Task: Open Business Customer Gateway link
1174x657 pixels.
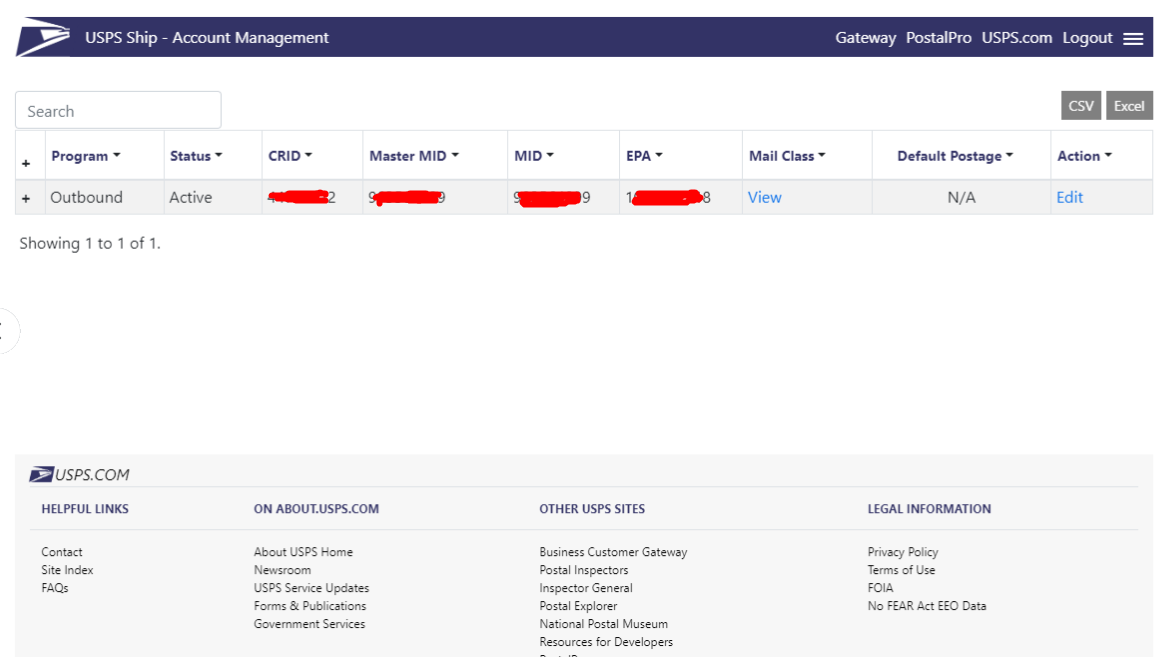Action: point(613,552)
